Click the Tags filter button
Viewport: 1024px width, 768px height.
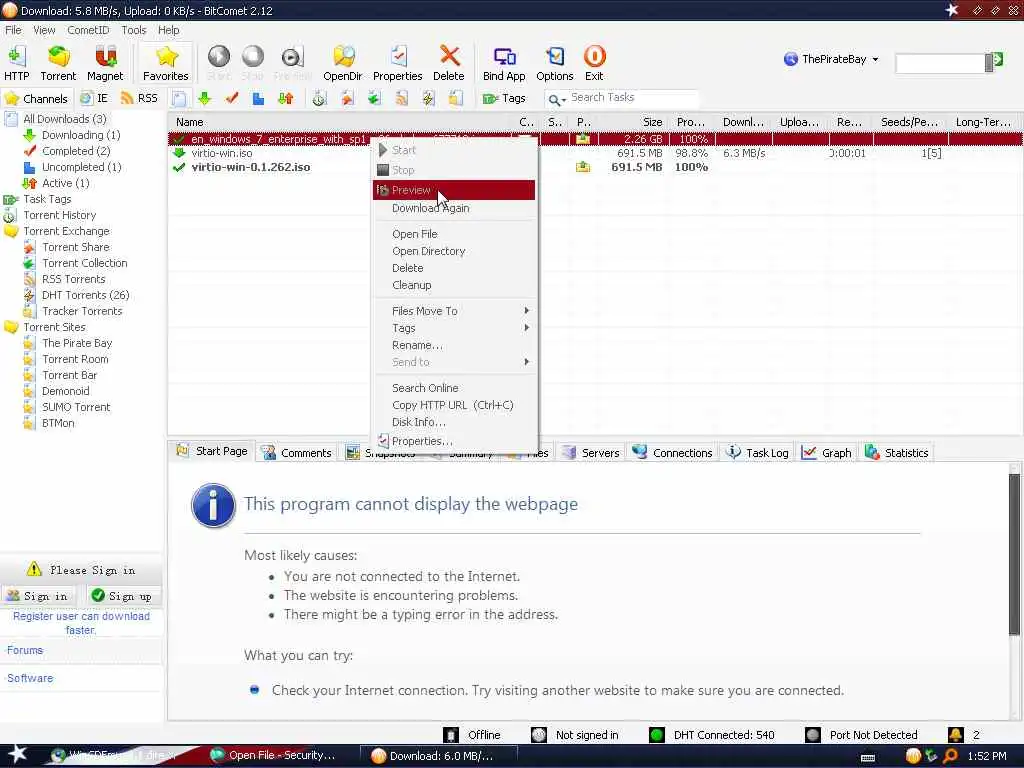click(x=504, y=99)
